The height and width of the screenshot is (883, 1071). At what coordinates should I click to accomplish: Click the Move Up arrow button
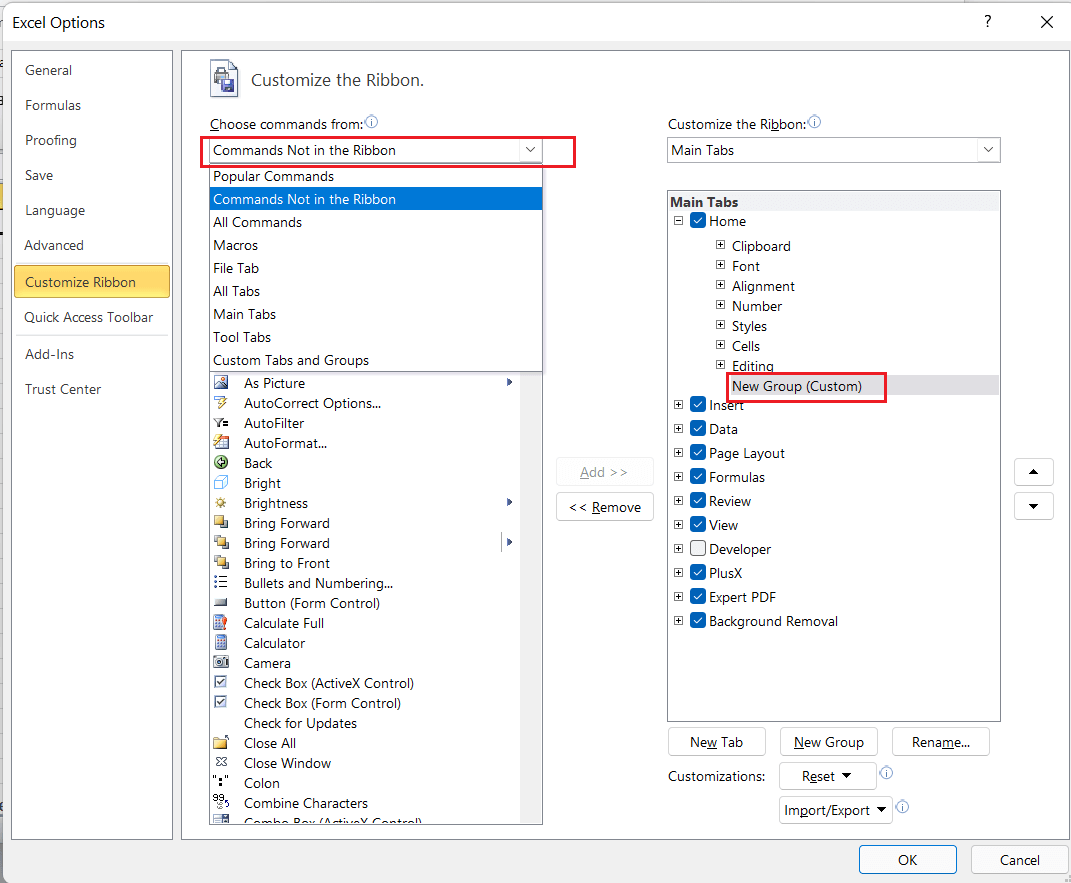click(1033, 472)
